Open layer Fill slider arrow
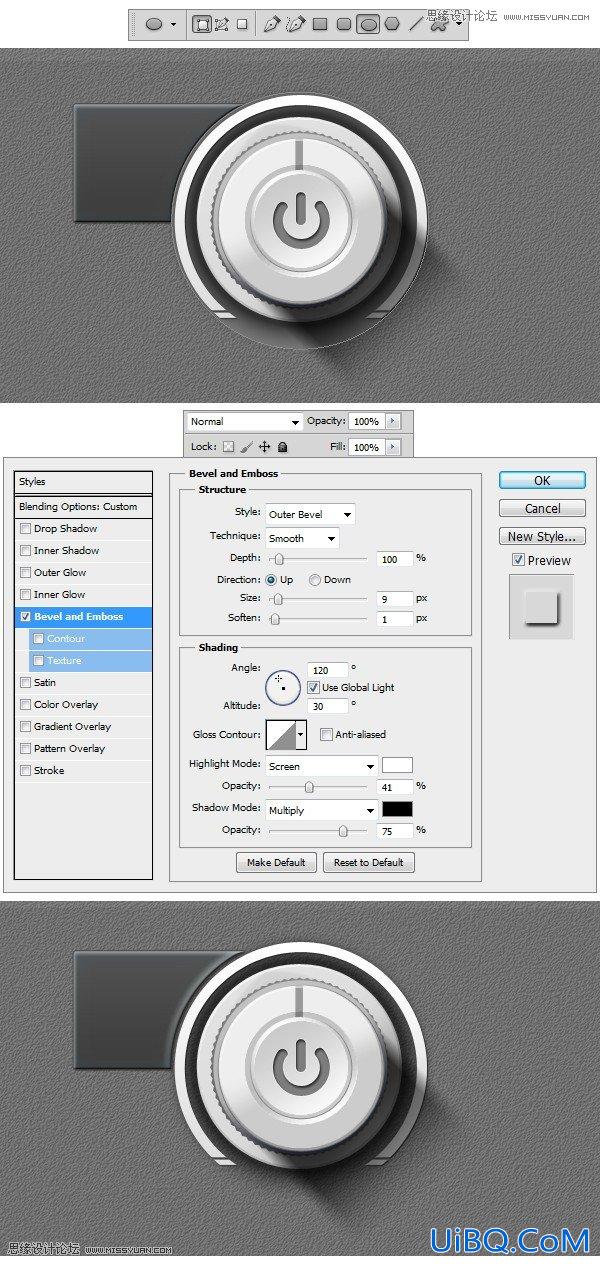600x1265 pixels. click(392, 447)
